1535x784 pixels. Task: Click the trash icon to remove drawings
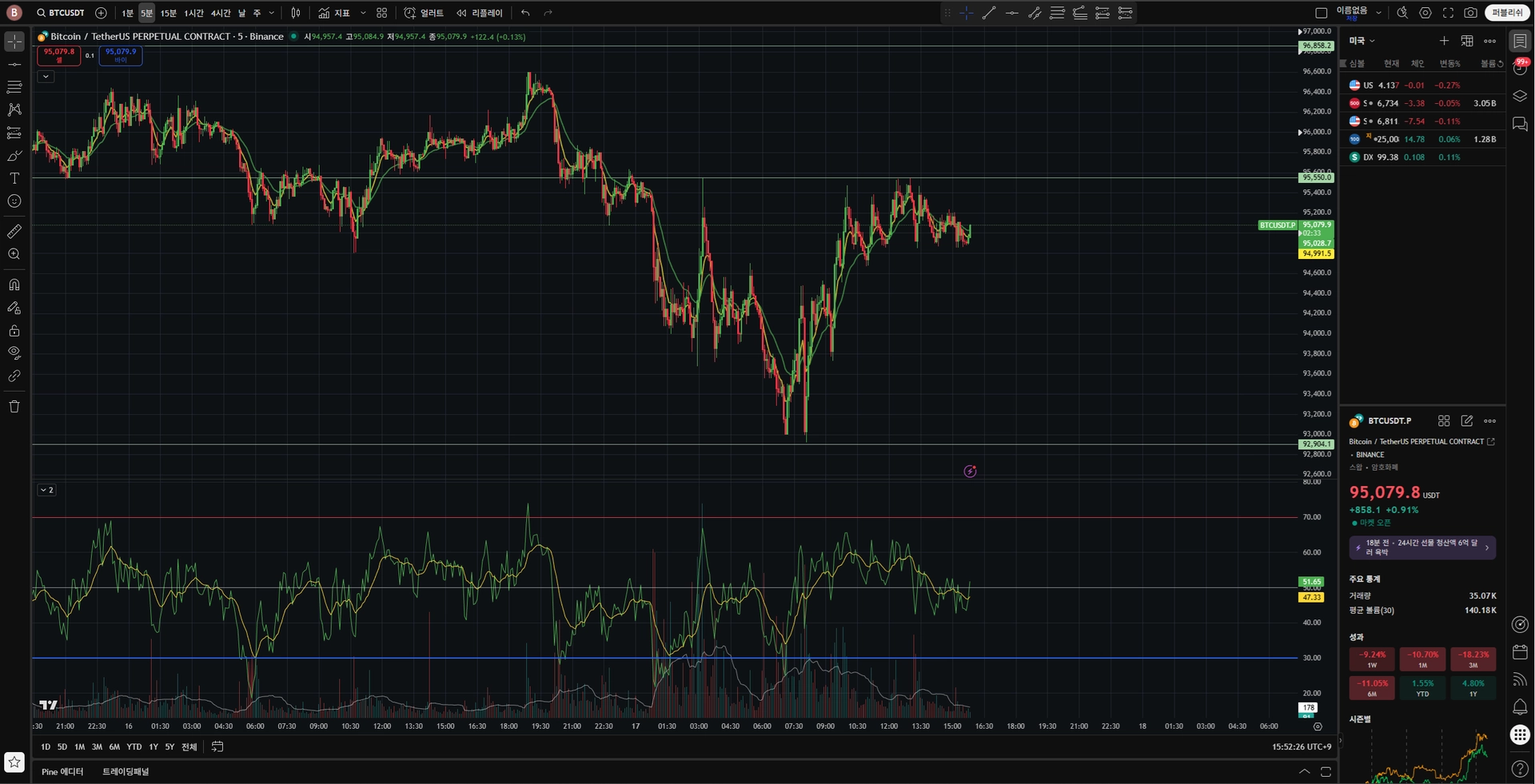click(14, 406)
